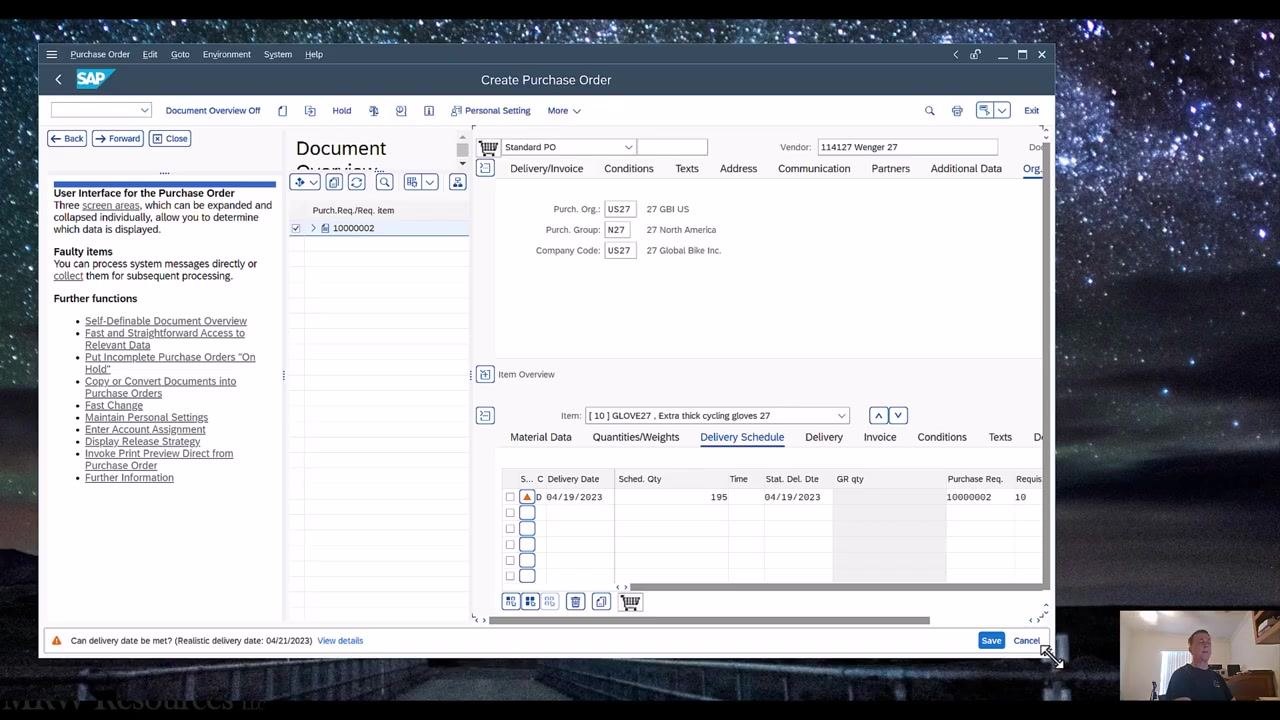Click the orange warning triangle in schedule row
This screenshot has height=720, width=1280.
pos(527,497)
